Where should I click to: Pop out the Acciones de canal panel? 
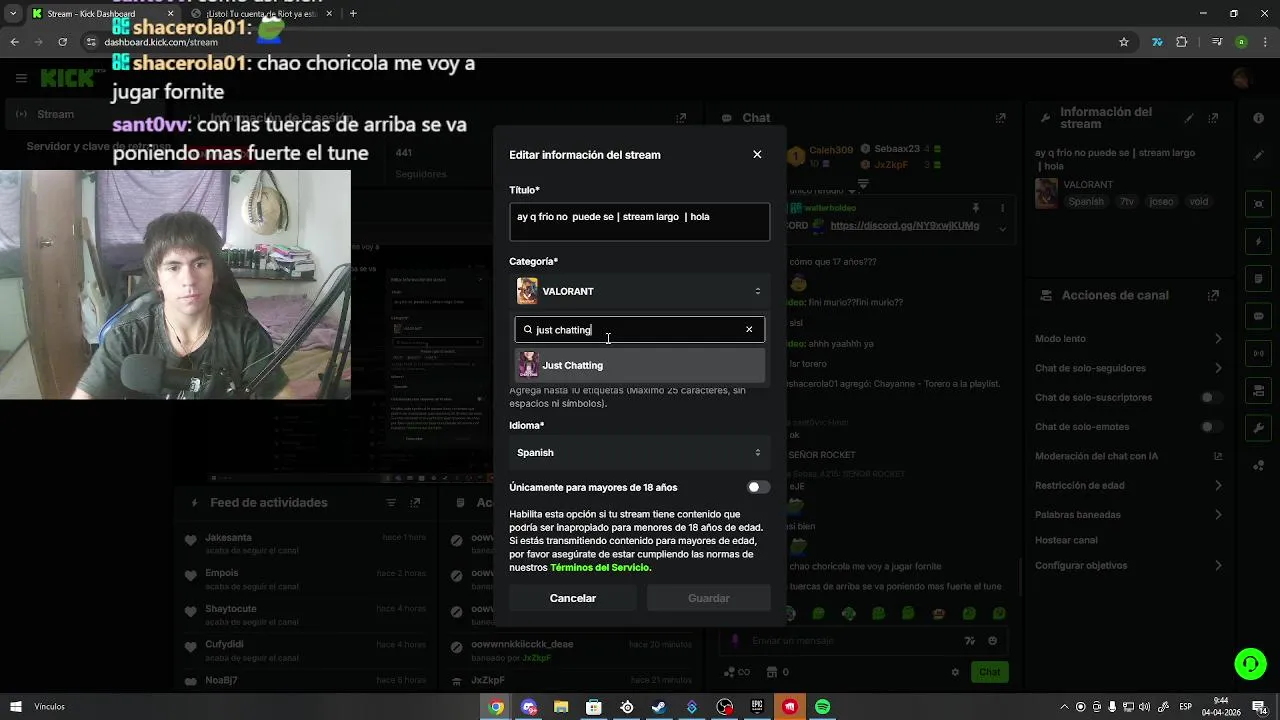click(1213, 296)
